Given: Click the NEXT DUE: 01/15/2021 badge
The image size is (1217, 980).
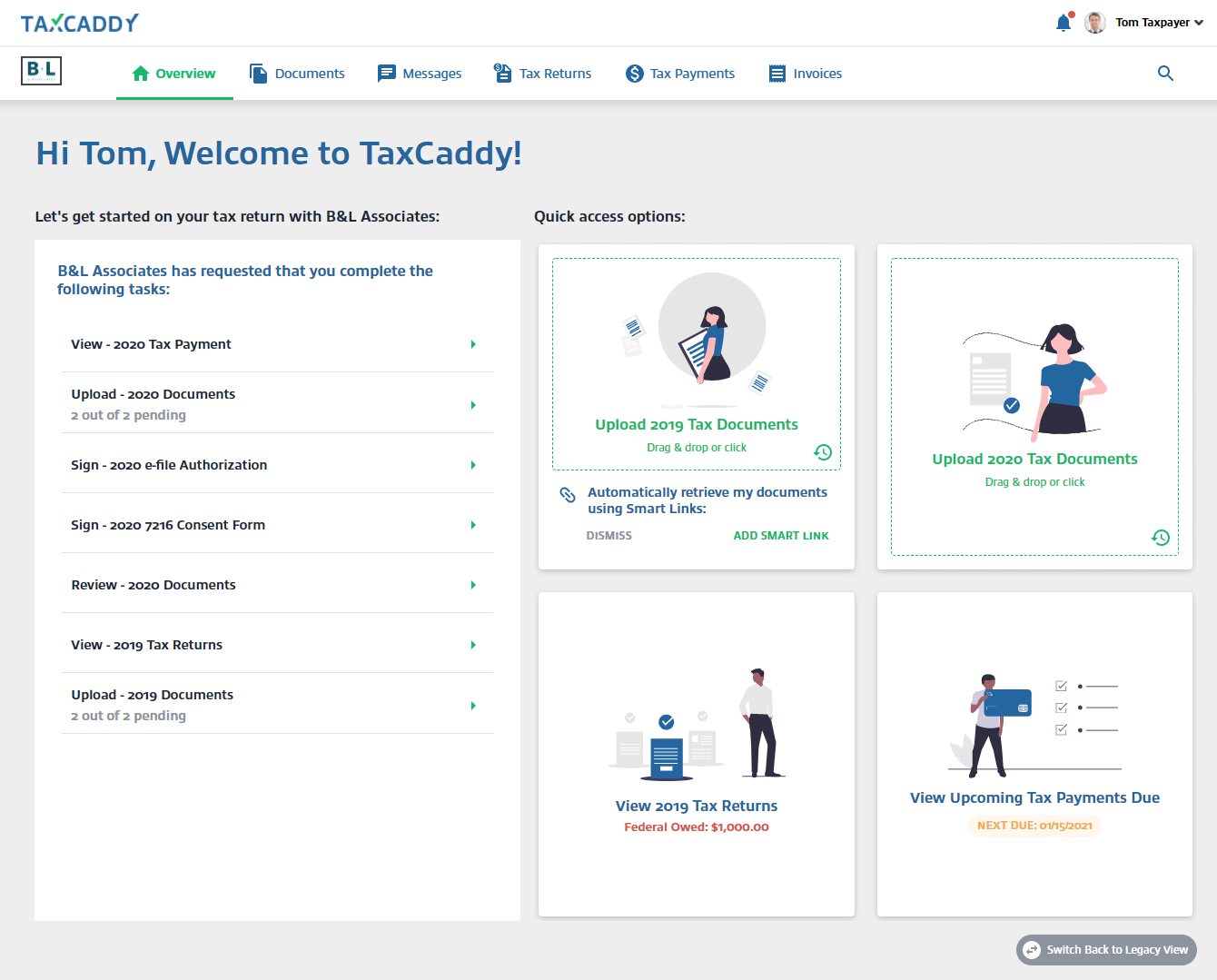Looking at the screenshot, I should pos(1034,826).
